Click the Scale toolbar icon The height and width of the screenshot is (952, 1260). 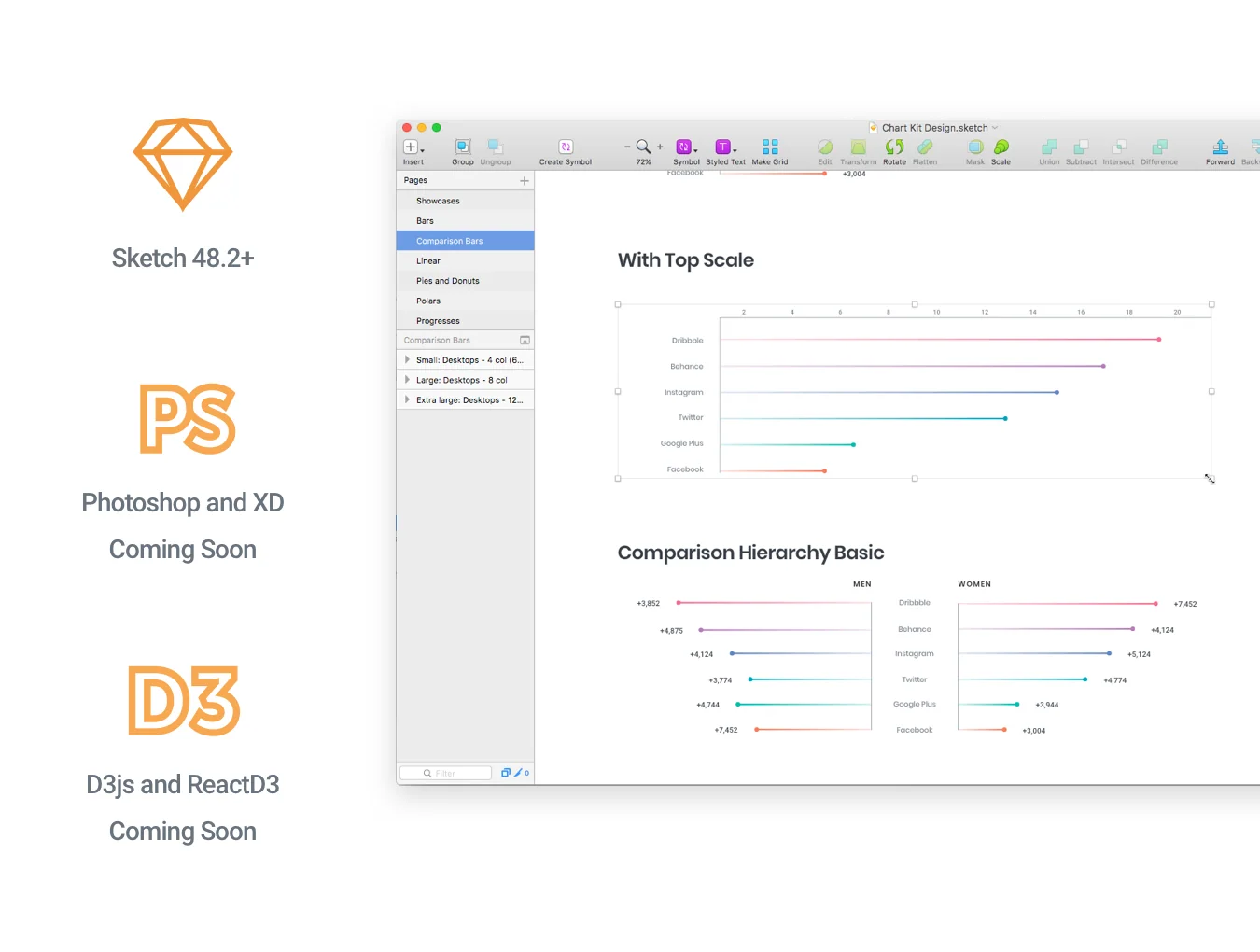(1001, 147)
